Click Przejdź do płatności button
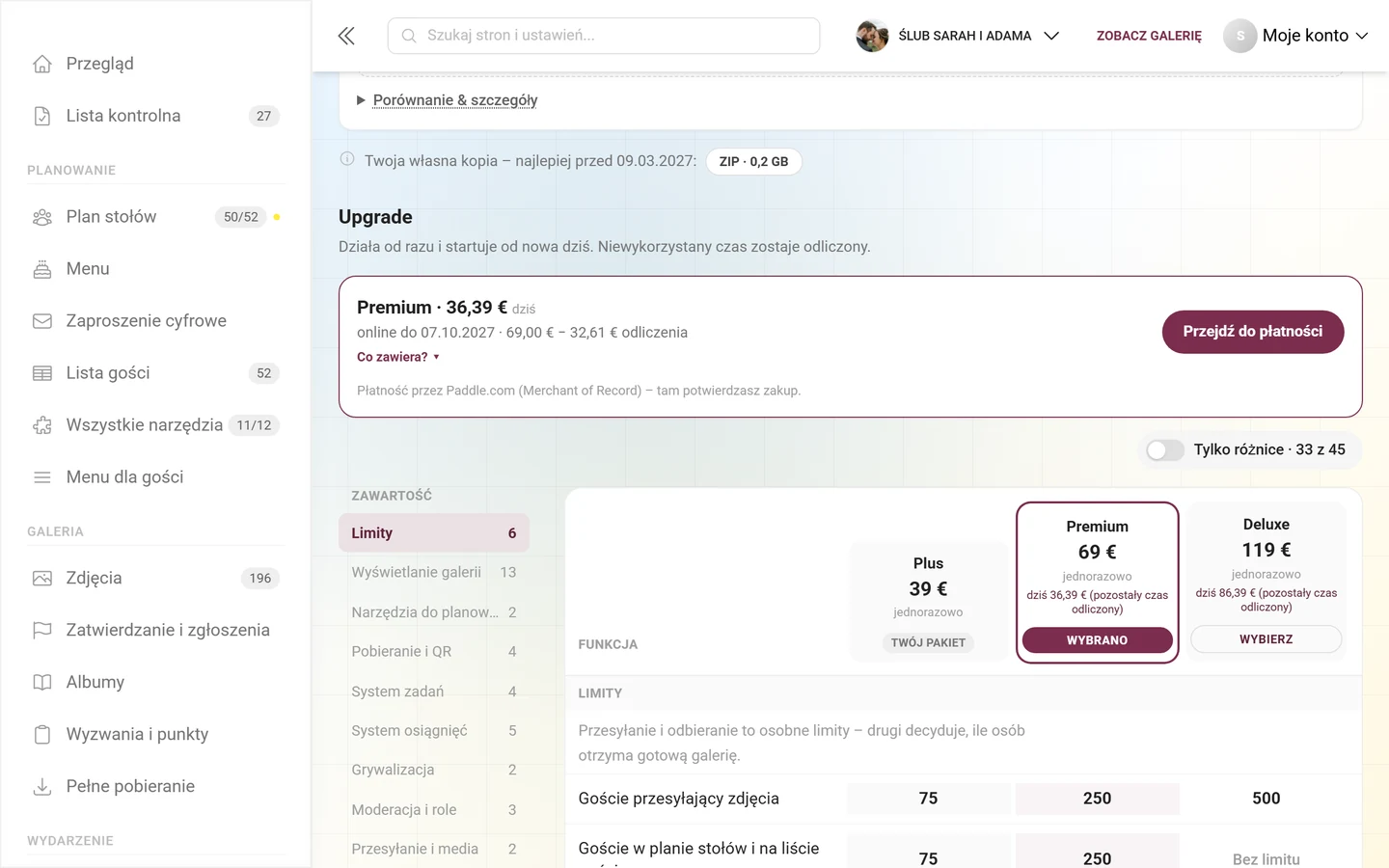The height and width of the screenshot is (868, 1389). tap(1253, 332)
